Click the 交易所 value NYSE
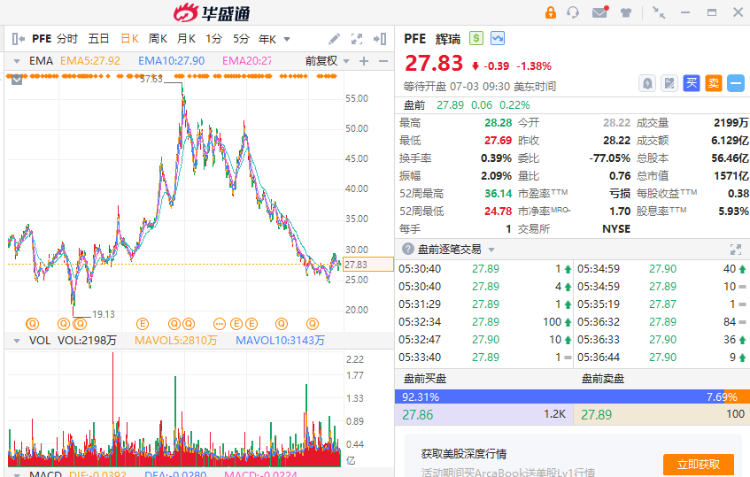 [x=616, y=229]
